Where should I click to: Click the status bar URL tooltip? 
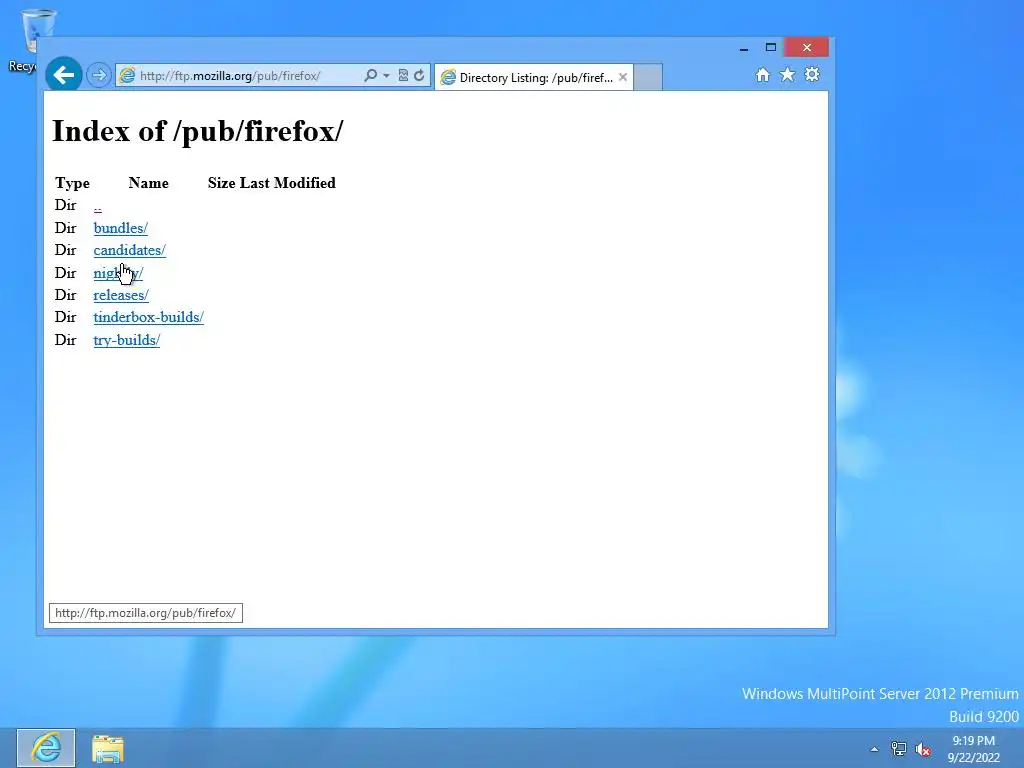click(x=146, y=613)
